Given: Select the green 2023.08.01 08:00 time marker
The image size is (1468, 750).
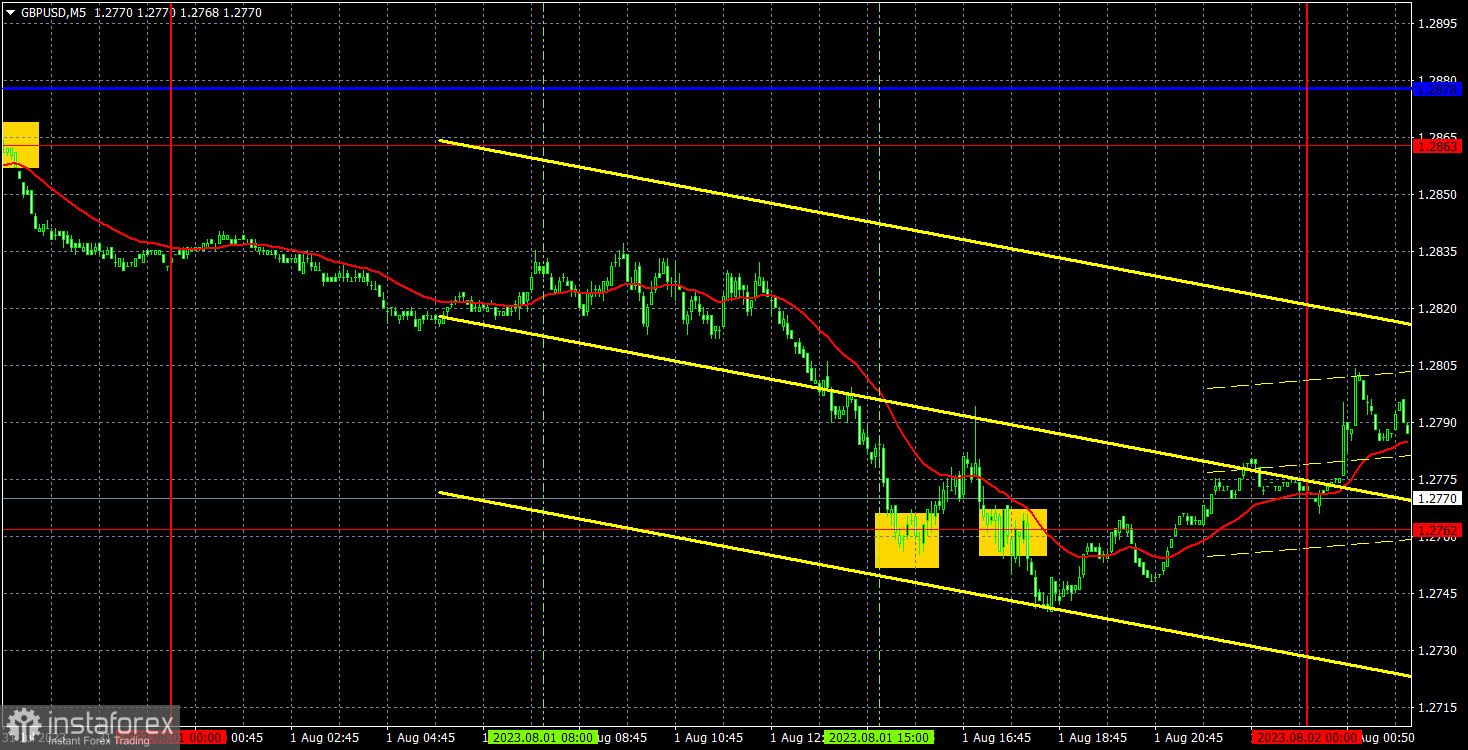Looking at the screenshot, I should 544,737.
